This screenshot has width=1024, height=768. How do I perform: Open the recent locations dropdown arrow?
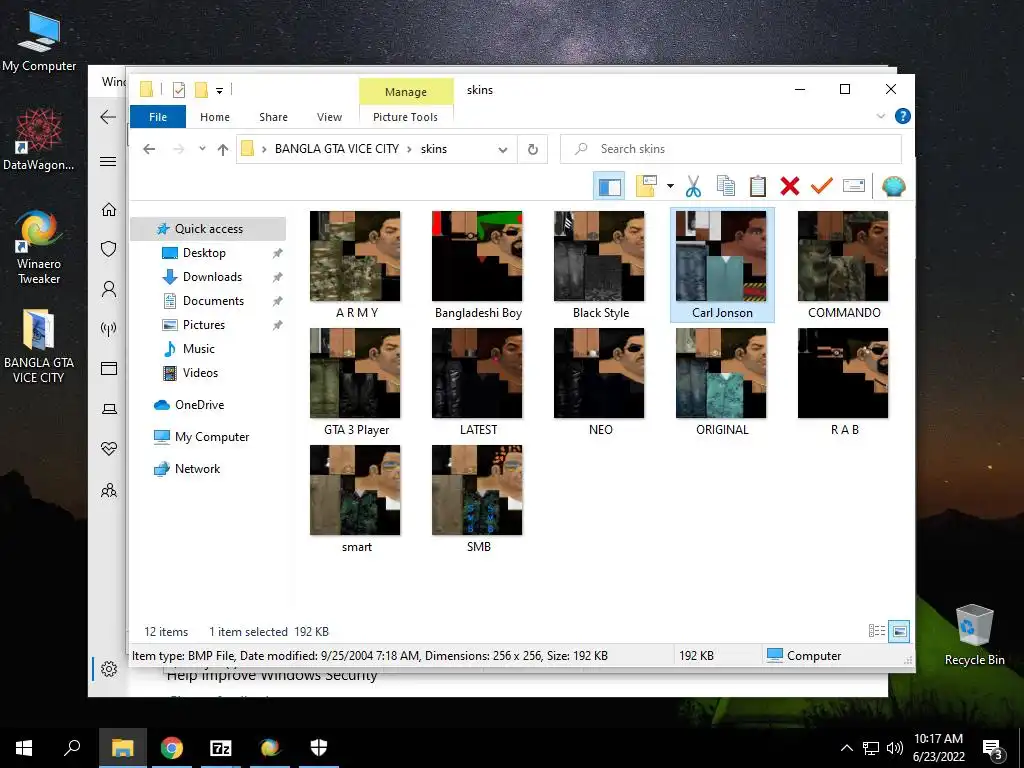(x=202, y=149)
